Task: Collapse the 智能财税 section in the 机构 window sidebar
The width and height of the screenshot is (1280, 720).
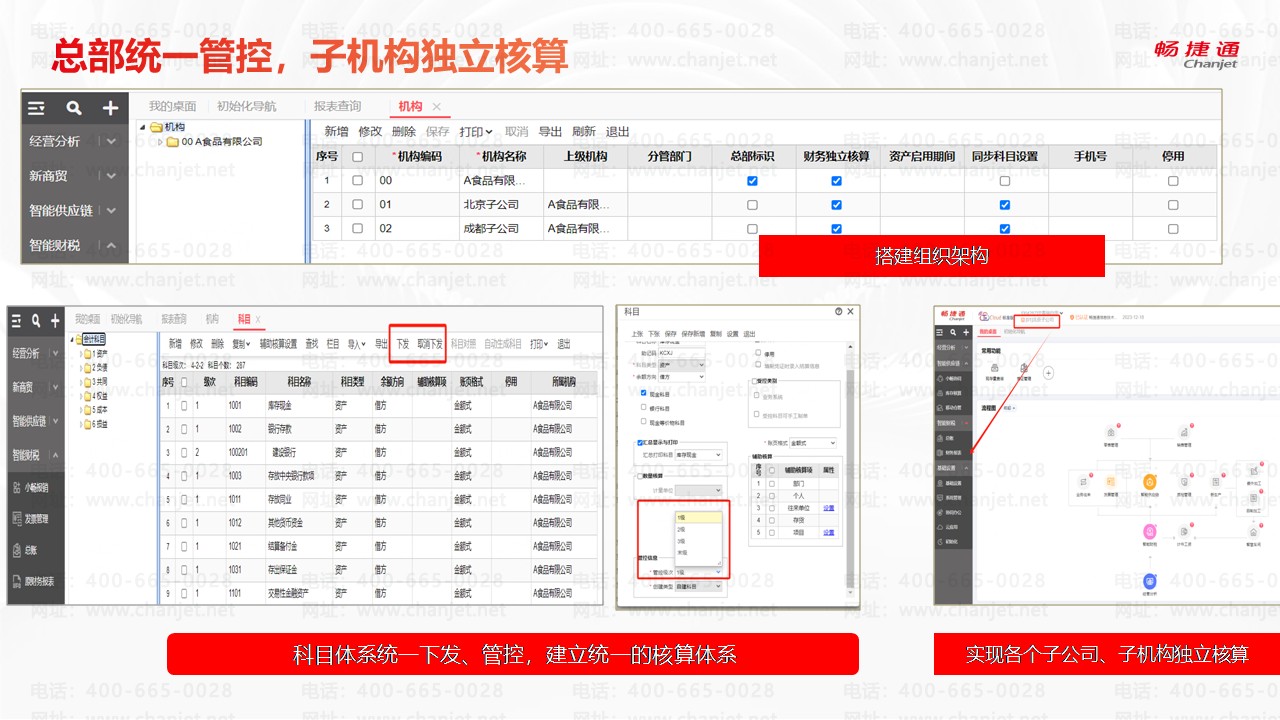Action: [111, 245]
